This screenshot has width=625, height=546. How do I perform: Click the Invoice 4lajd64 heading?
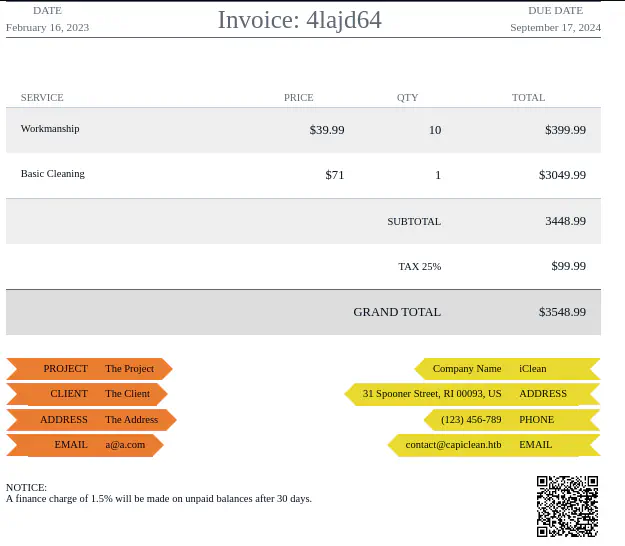click(x=299, y=20)
